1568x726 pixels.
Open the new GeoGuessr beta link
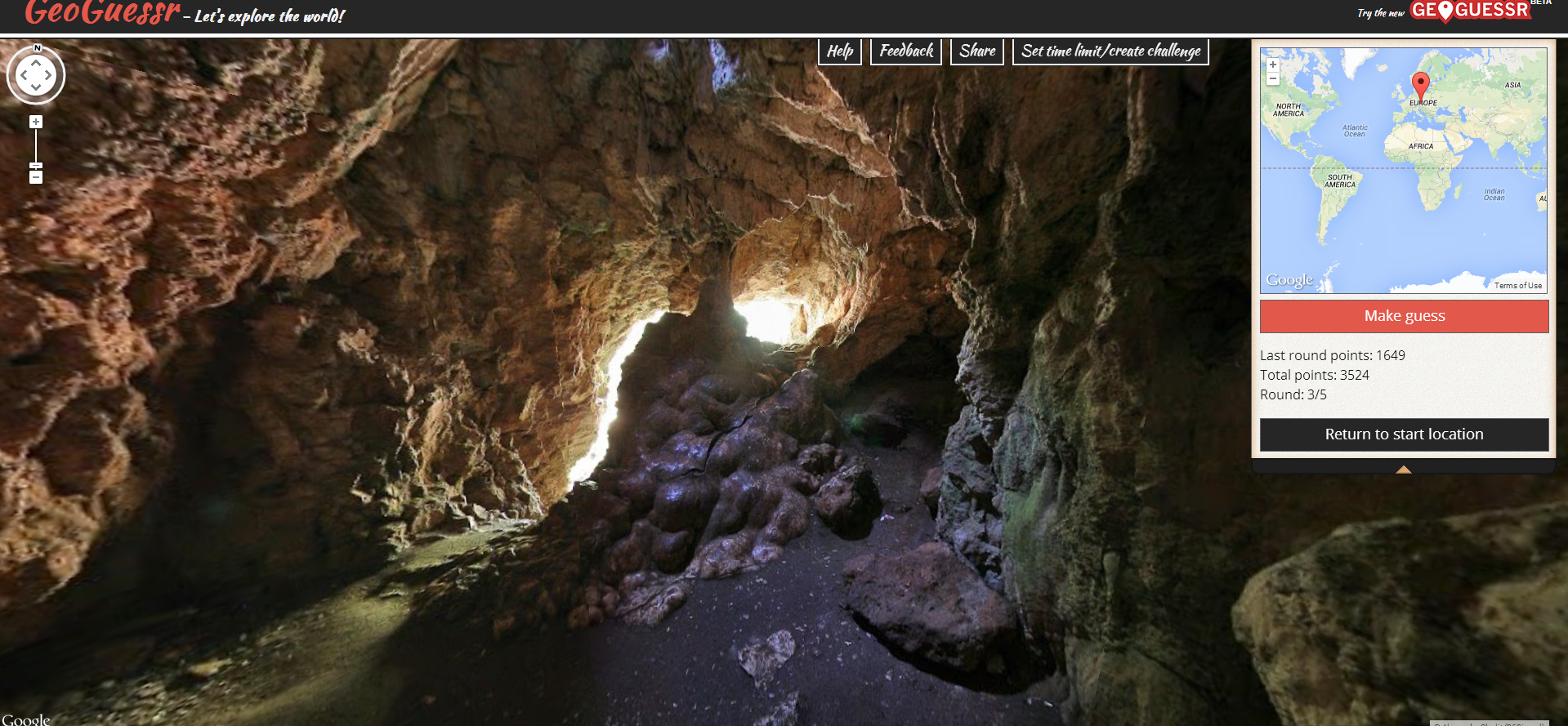coord(1470,11)
